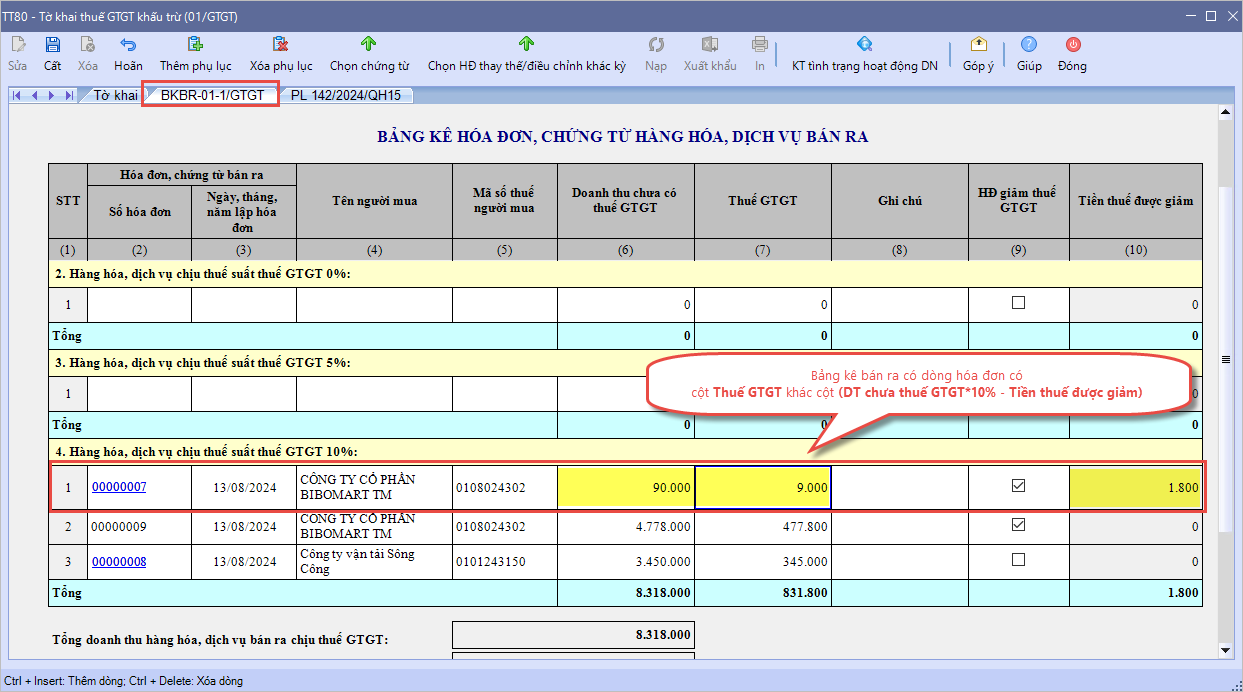The width and height of the screenshot is (1243, 692).
Task: Check HĐ giảm thuế for invoice 00000008
Action: pyautogui.click(x=1018, y=560)
